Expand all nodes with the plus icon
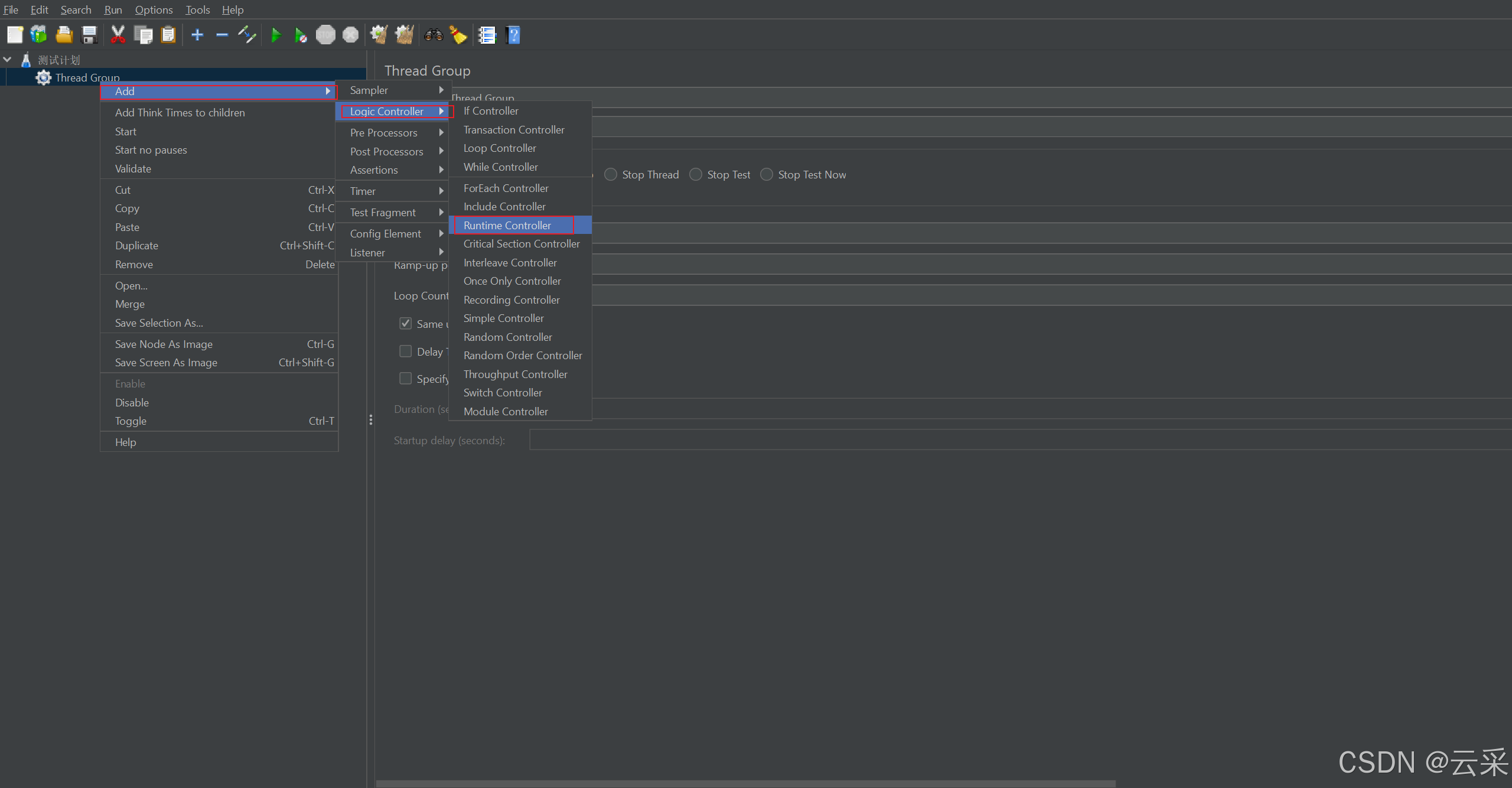This screenshot has height=788, width=1512. click(x=197, y=35)
